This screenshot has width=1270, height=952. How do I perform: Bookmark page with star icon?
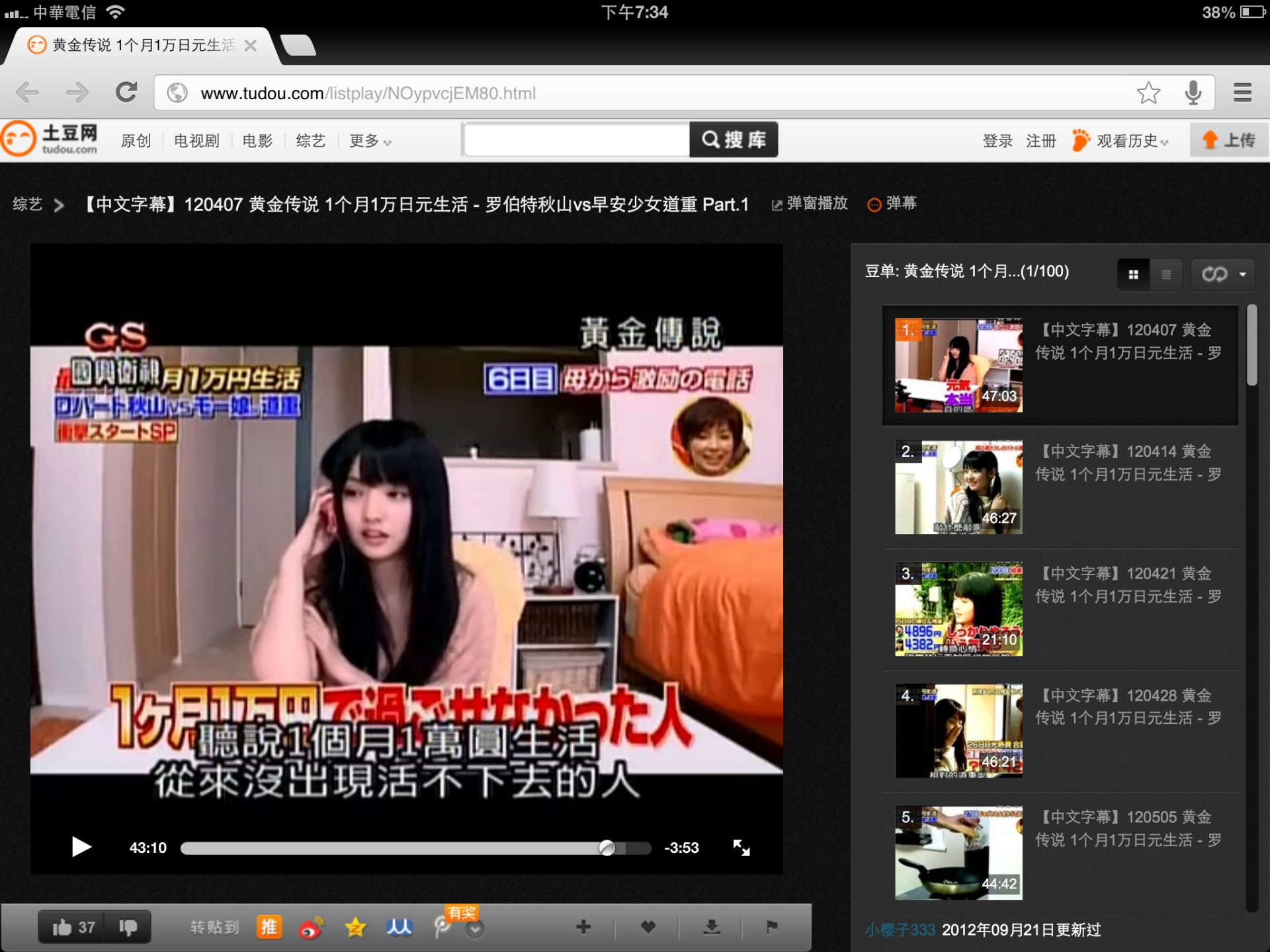point(1148,93)
